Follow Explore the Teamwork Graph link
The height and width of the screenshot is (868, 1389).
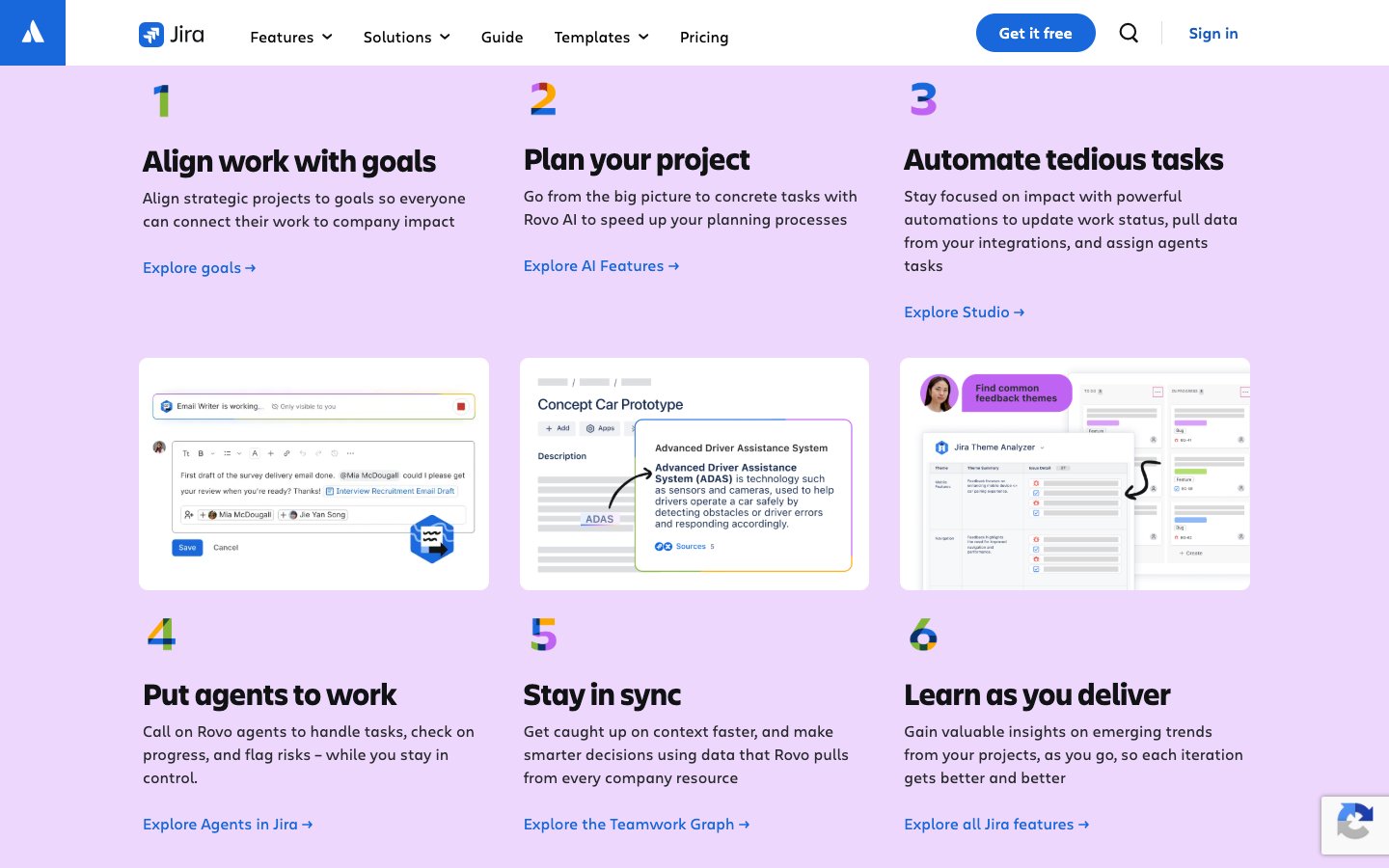tap(636, 825)
